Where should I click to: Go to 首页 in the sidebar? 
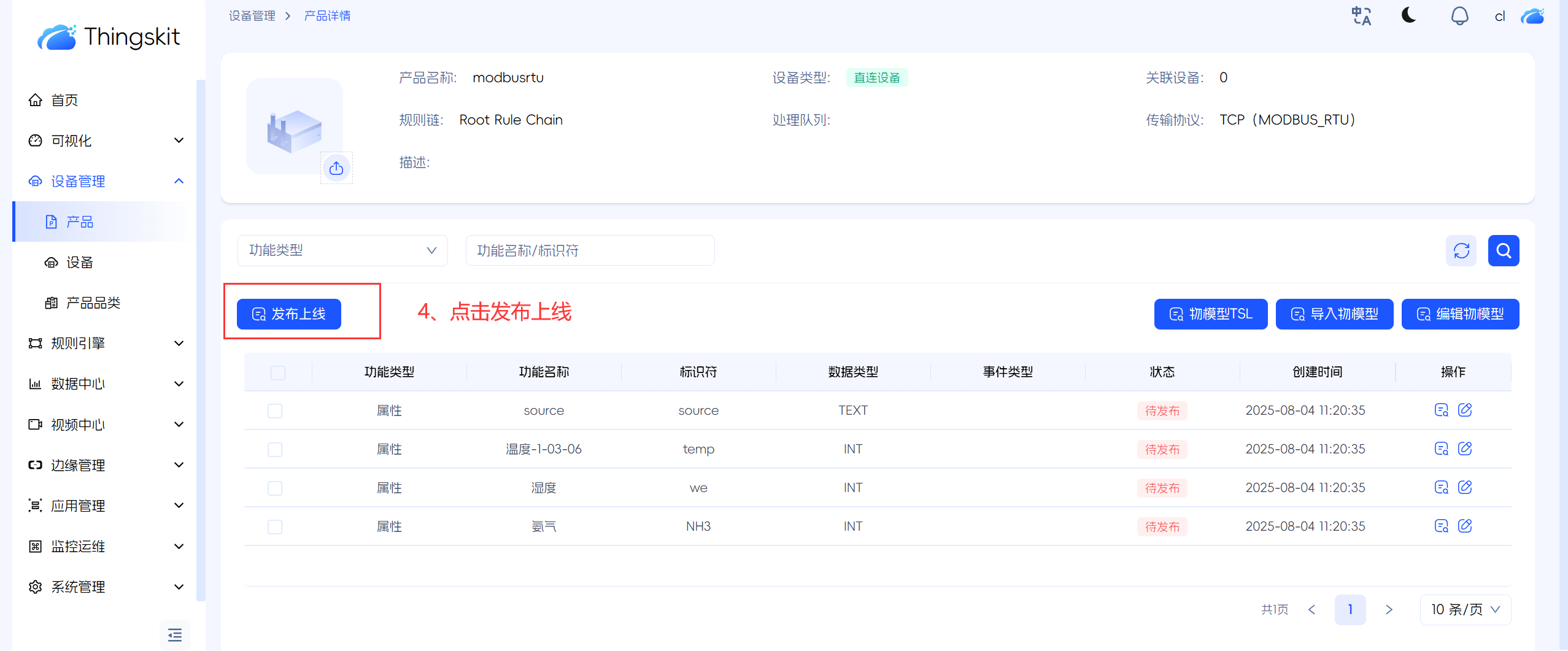pos(64,100)
